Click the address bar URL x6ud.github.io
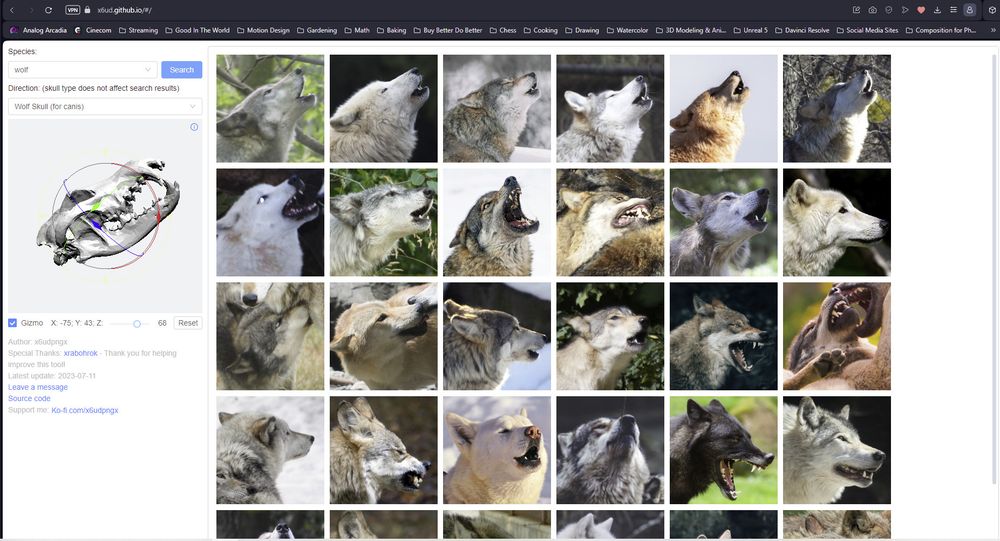 pos(124,10)
